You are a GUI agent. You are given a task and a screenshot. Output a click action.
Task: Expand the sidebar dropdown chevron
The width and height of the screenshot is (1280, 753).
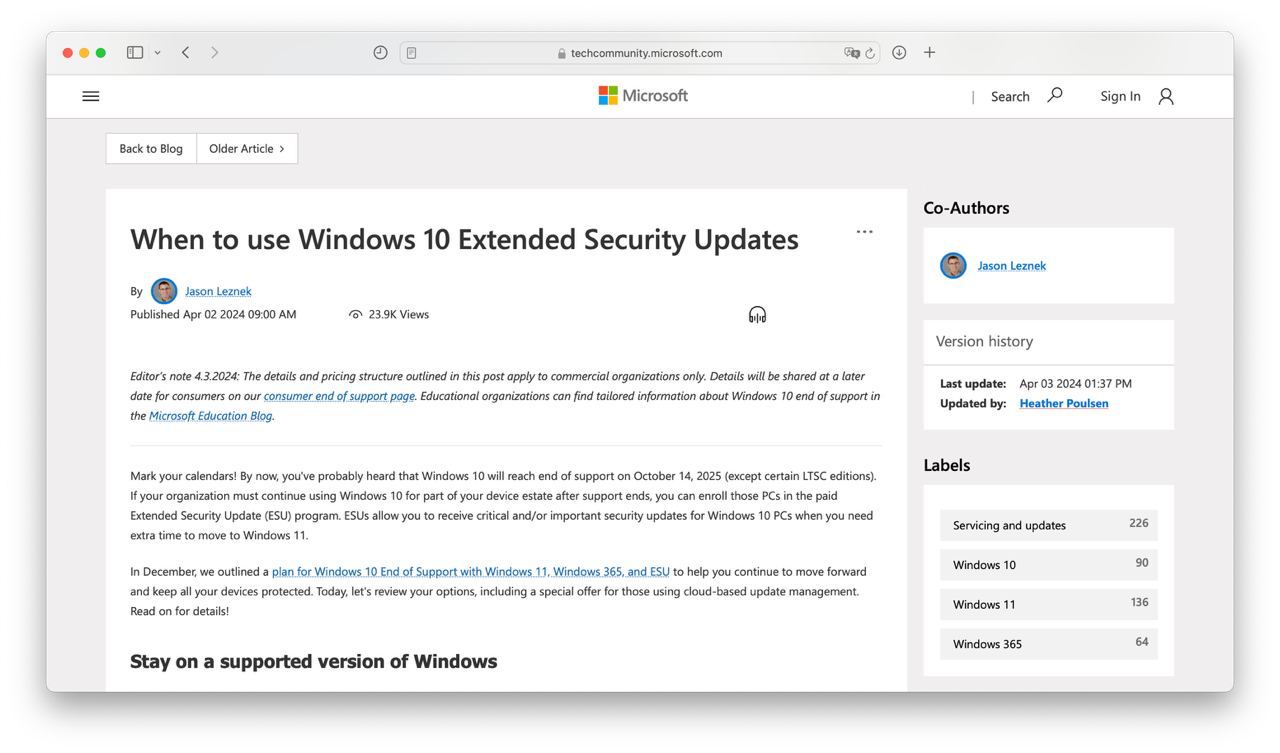pos(157,53)
